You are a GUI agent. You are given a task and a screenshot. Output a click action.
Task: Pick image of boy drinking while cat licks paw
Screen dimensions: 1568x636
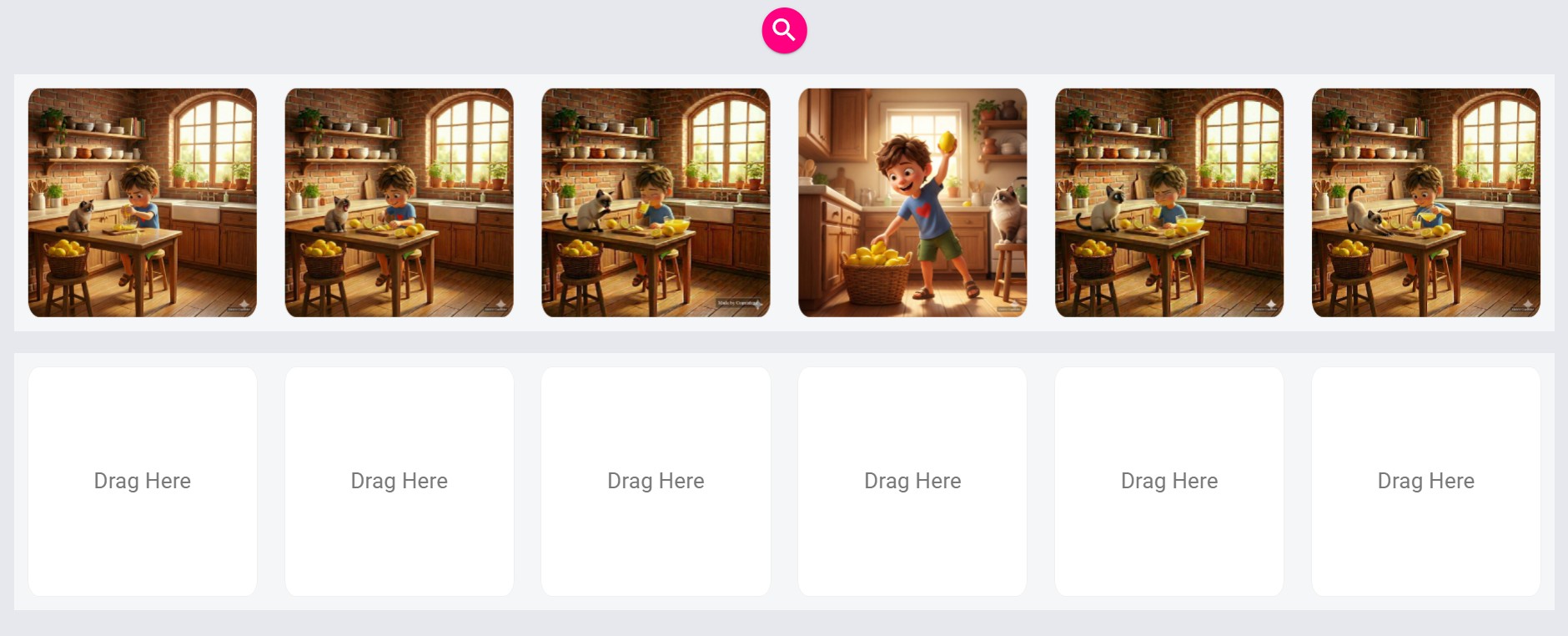(x=656, y=203)
